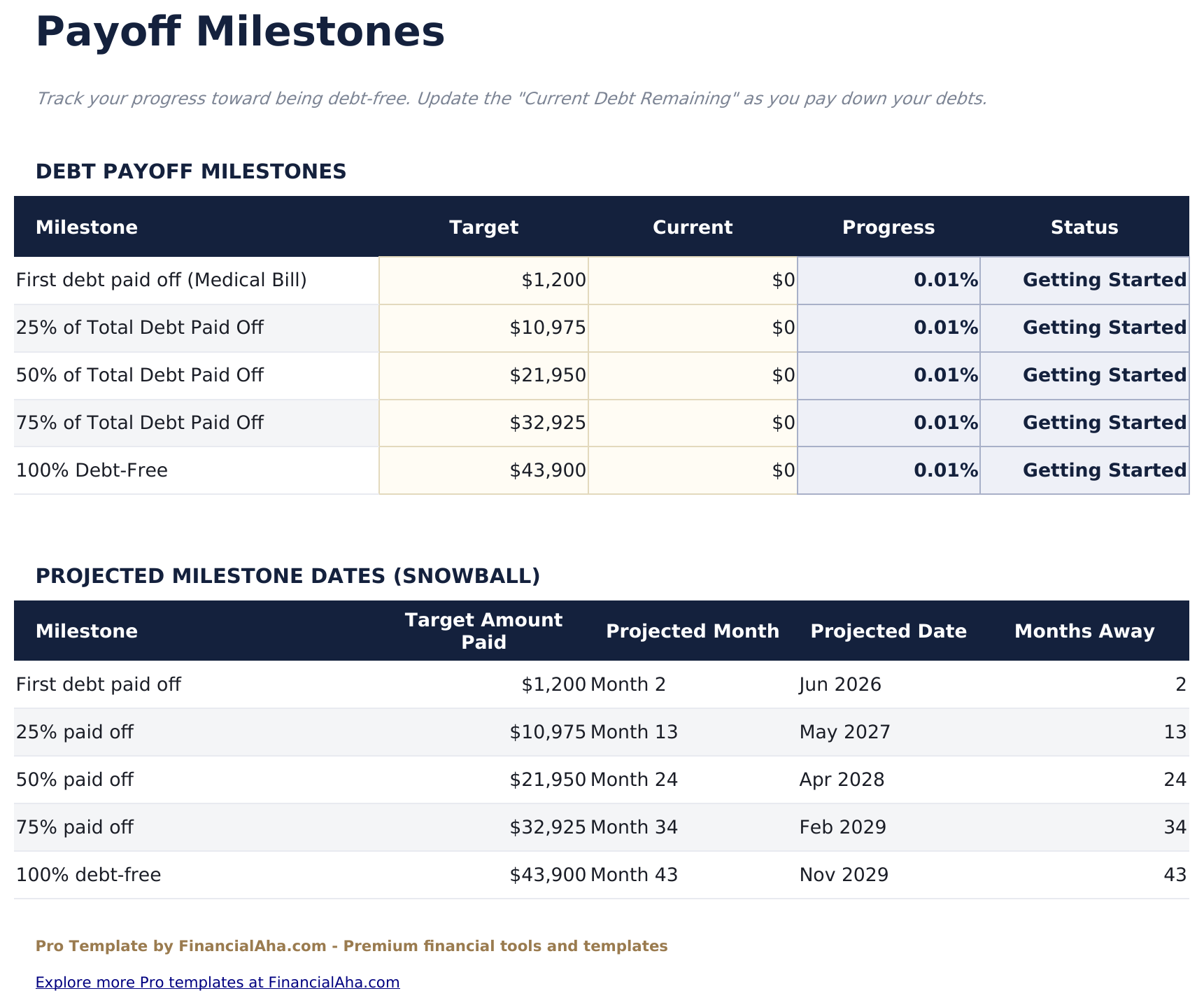Screen dimensions: 1204x1005
Task: Click the Months Away column header
Action: (1084, 631)
